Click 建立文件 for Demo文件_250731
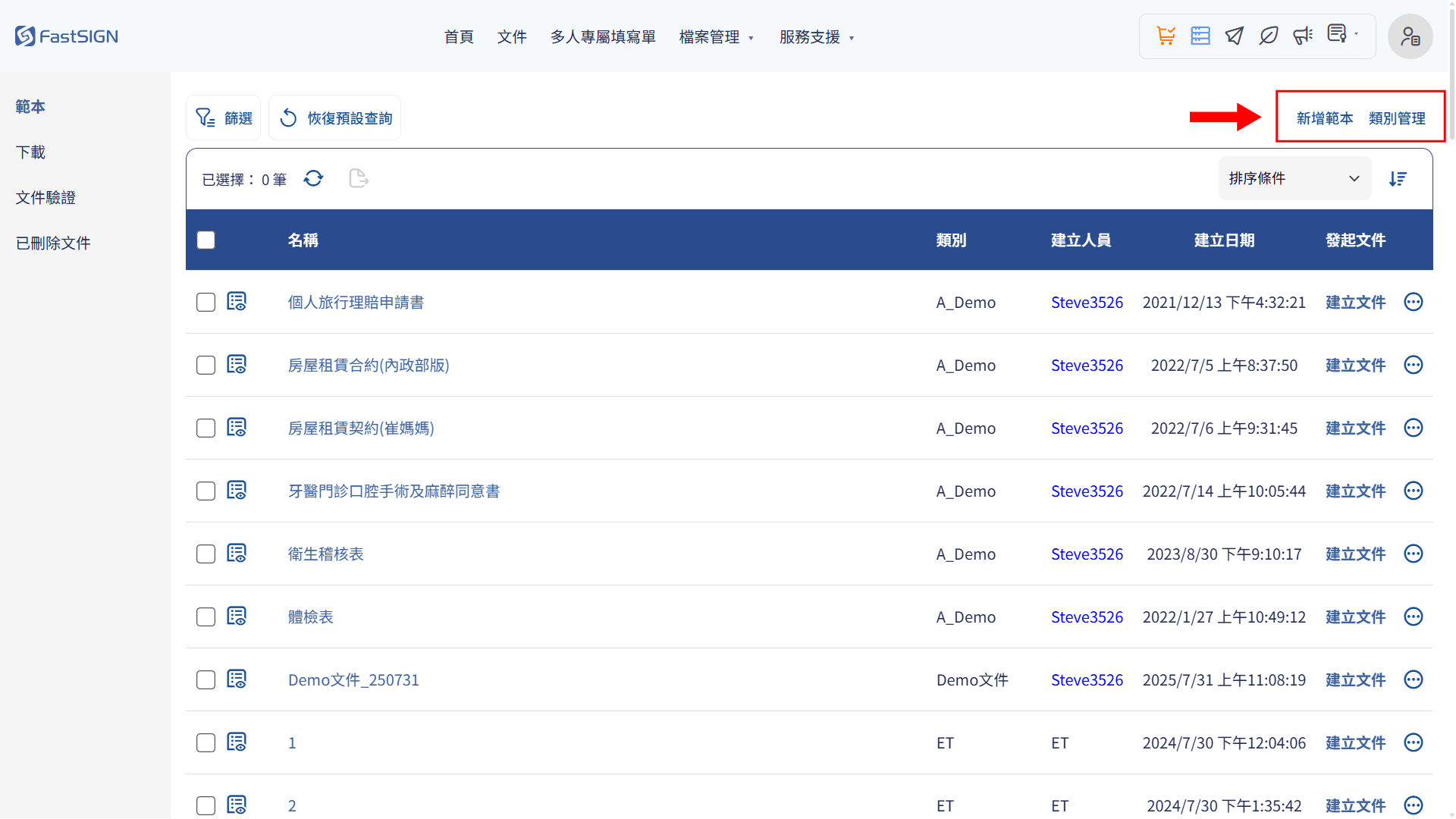This screenshot has height=819, width=1456. pos(1355,679)
